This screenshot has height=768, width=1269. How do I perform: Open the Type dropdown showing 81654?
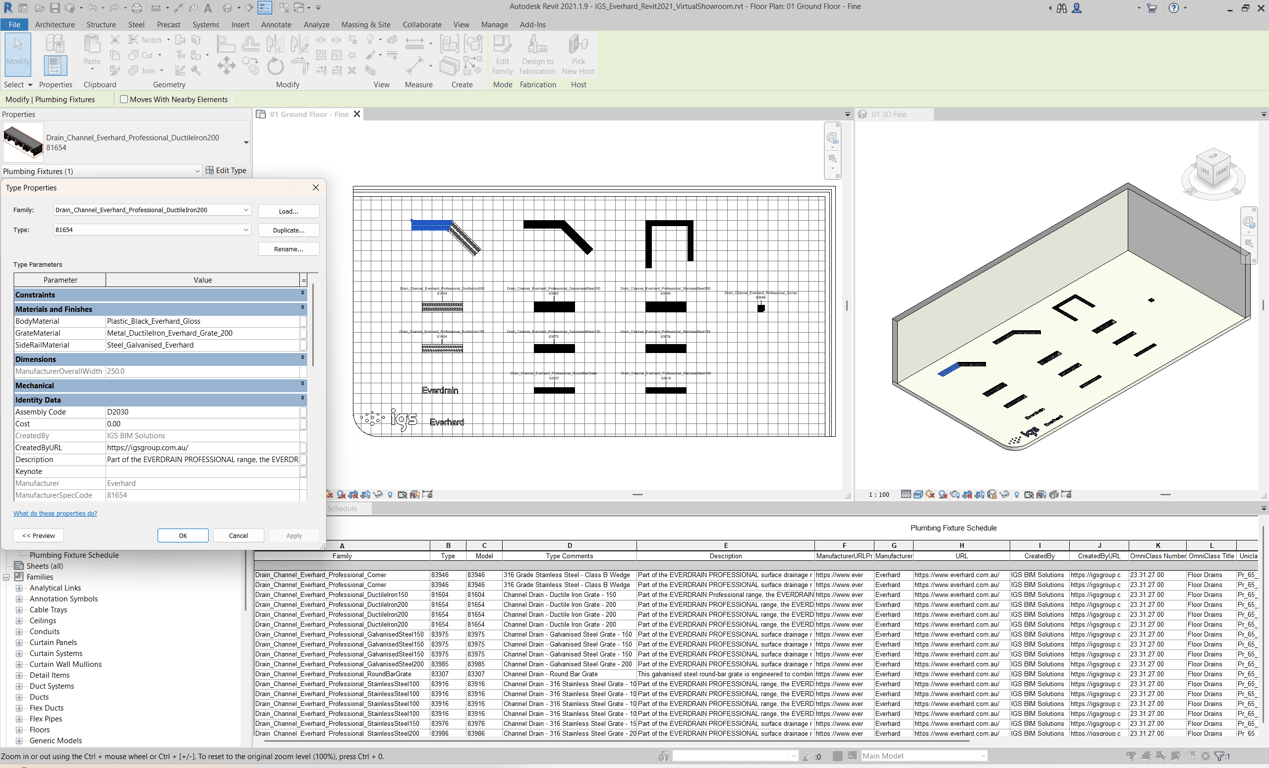(245, 230)
